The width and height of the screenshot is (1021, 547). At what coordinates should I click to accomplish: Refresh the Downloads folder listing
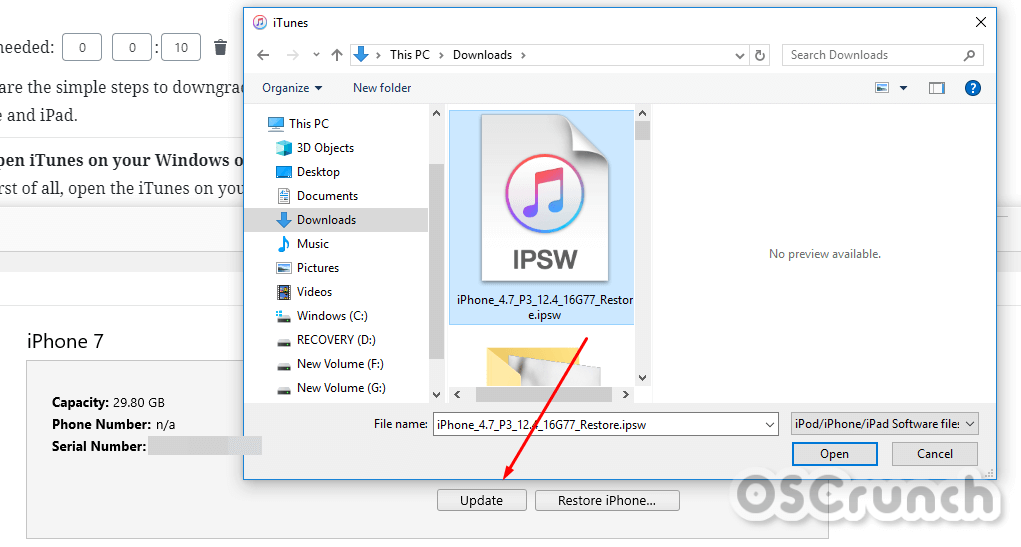point(760,55)
